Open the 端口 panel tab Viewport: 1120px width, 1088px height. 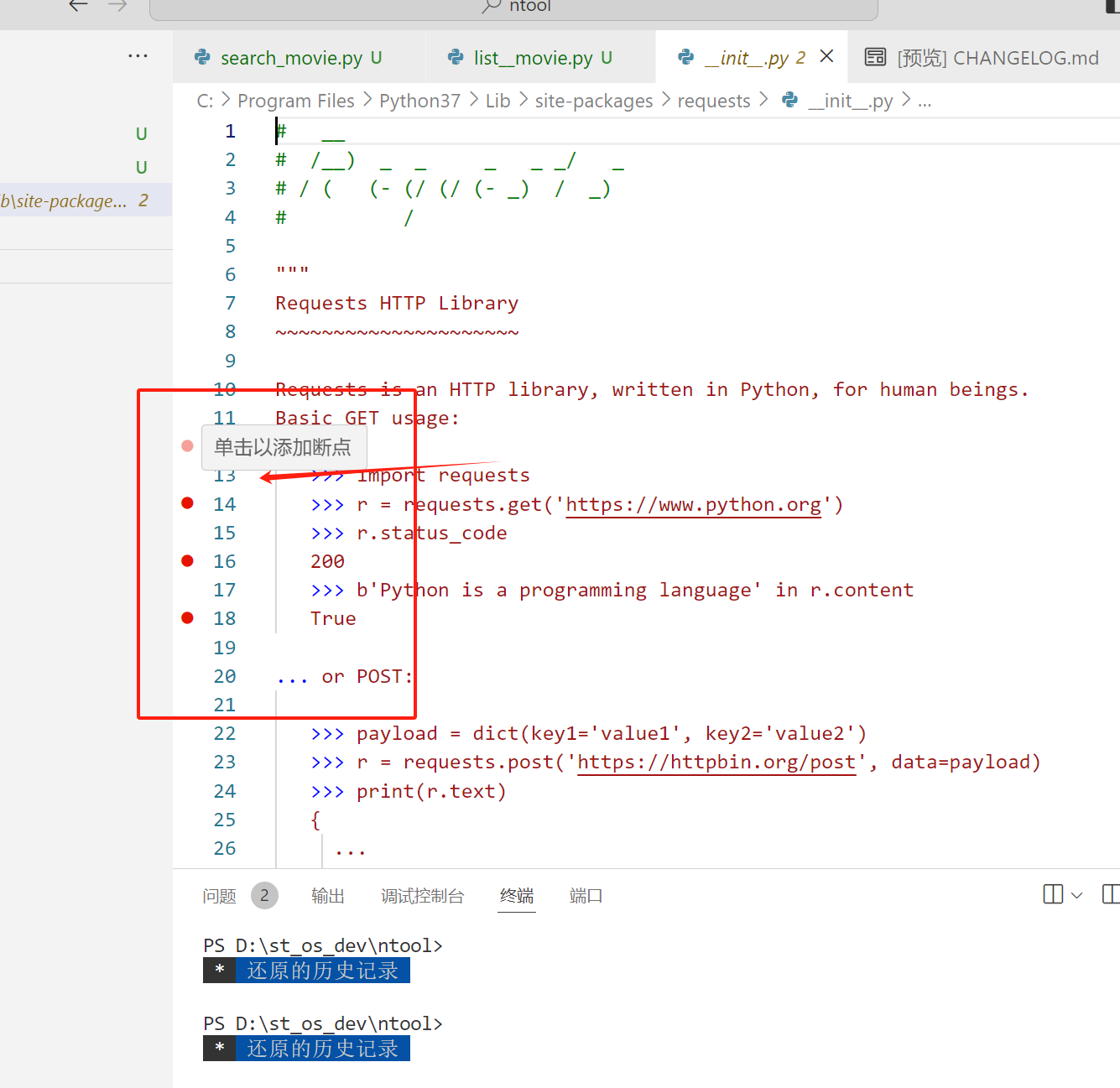coord(586,896)
